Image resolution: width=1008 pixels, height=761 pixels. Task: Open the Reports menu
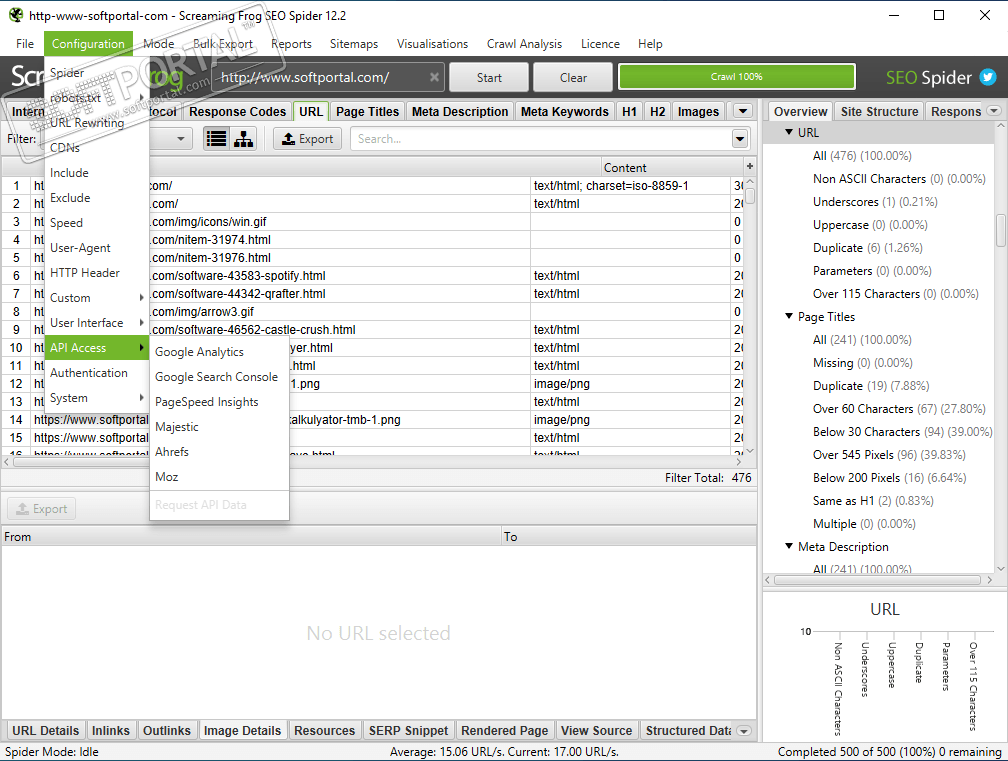pyautogui.click(x=291, y=44)
